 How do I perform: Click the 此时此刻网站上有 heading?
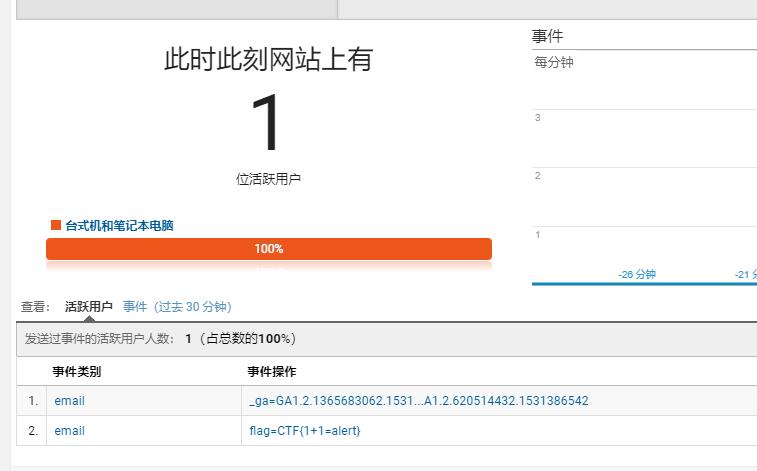268,60
